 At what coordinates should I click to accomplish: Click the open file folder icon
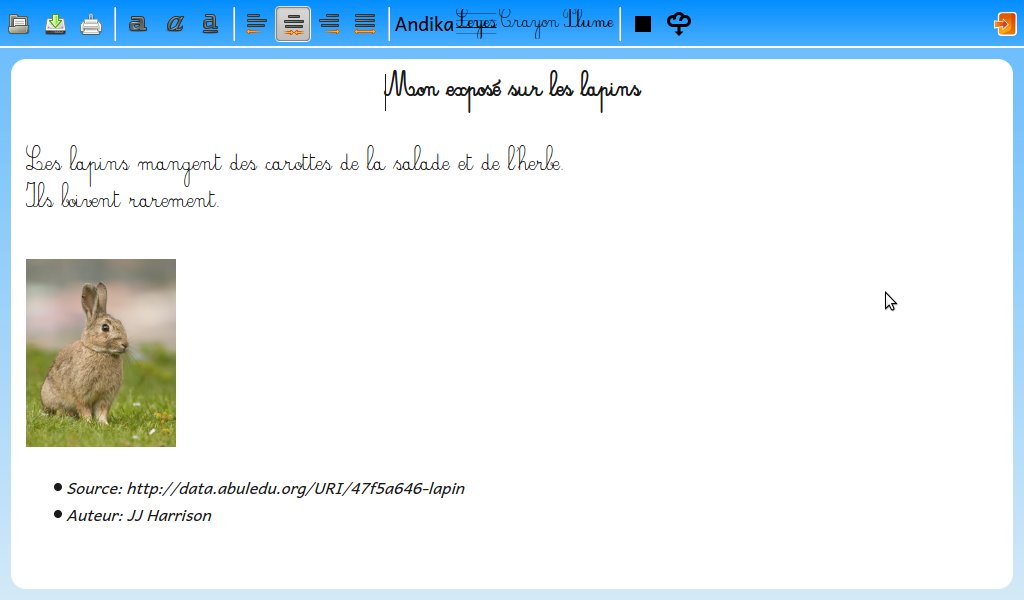(x=18, y=24)
